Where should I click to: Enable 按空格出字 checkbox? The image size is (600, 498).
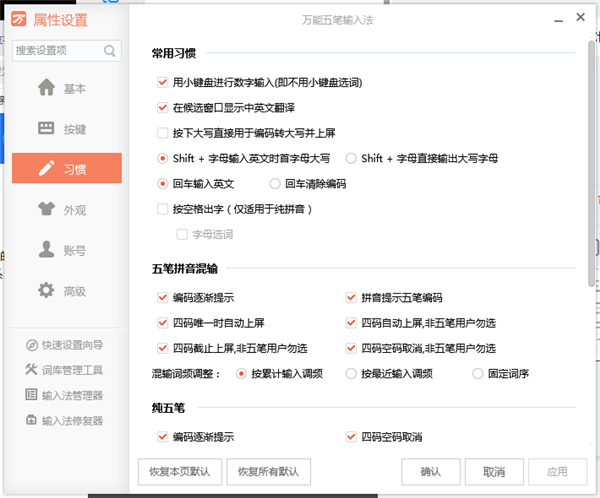pyautogui.click(x=163, y=209)
